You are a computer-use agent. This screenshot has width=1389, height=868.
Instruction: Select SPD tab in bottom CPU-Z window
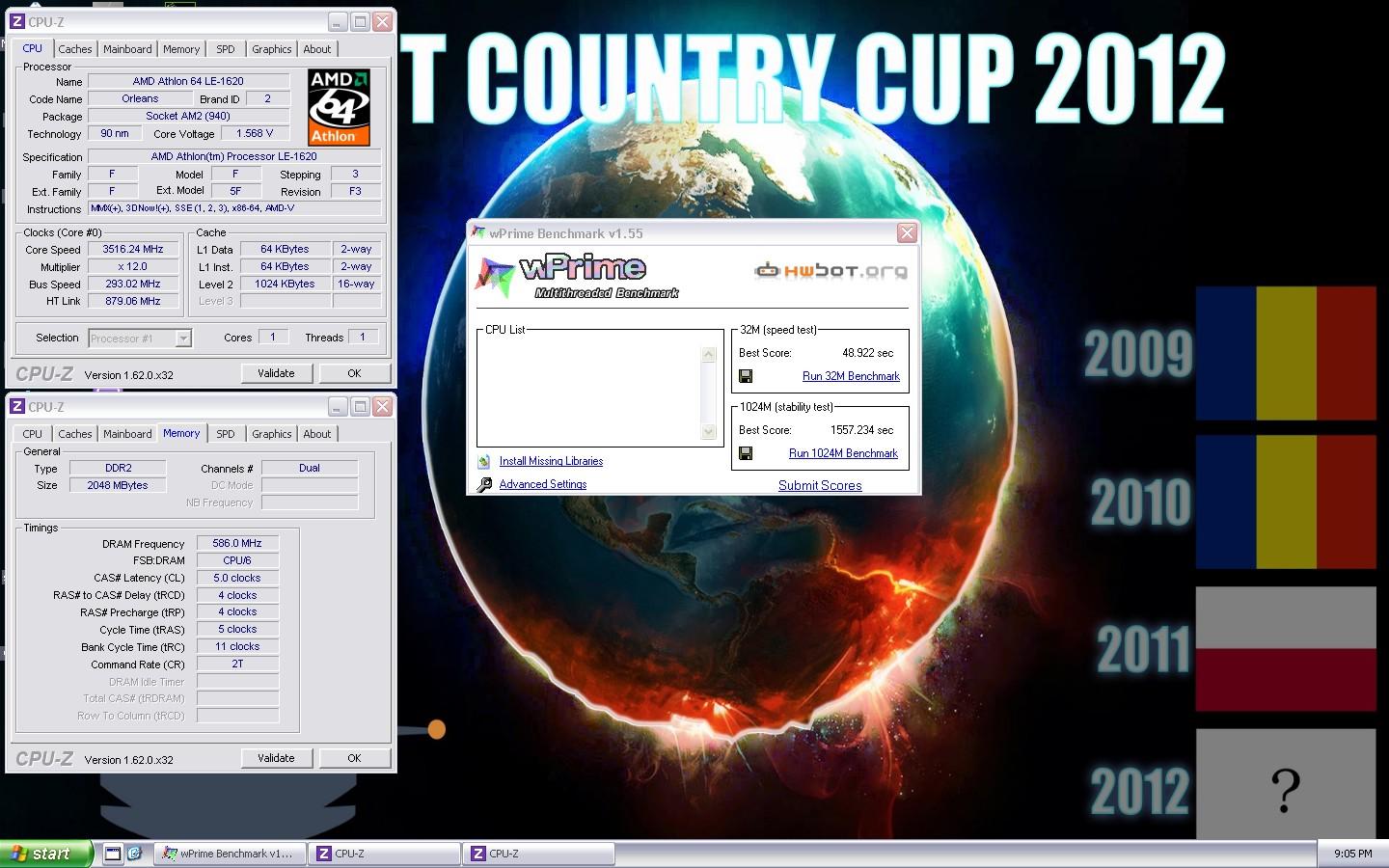[x=225, y=434]
